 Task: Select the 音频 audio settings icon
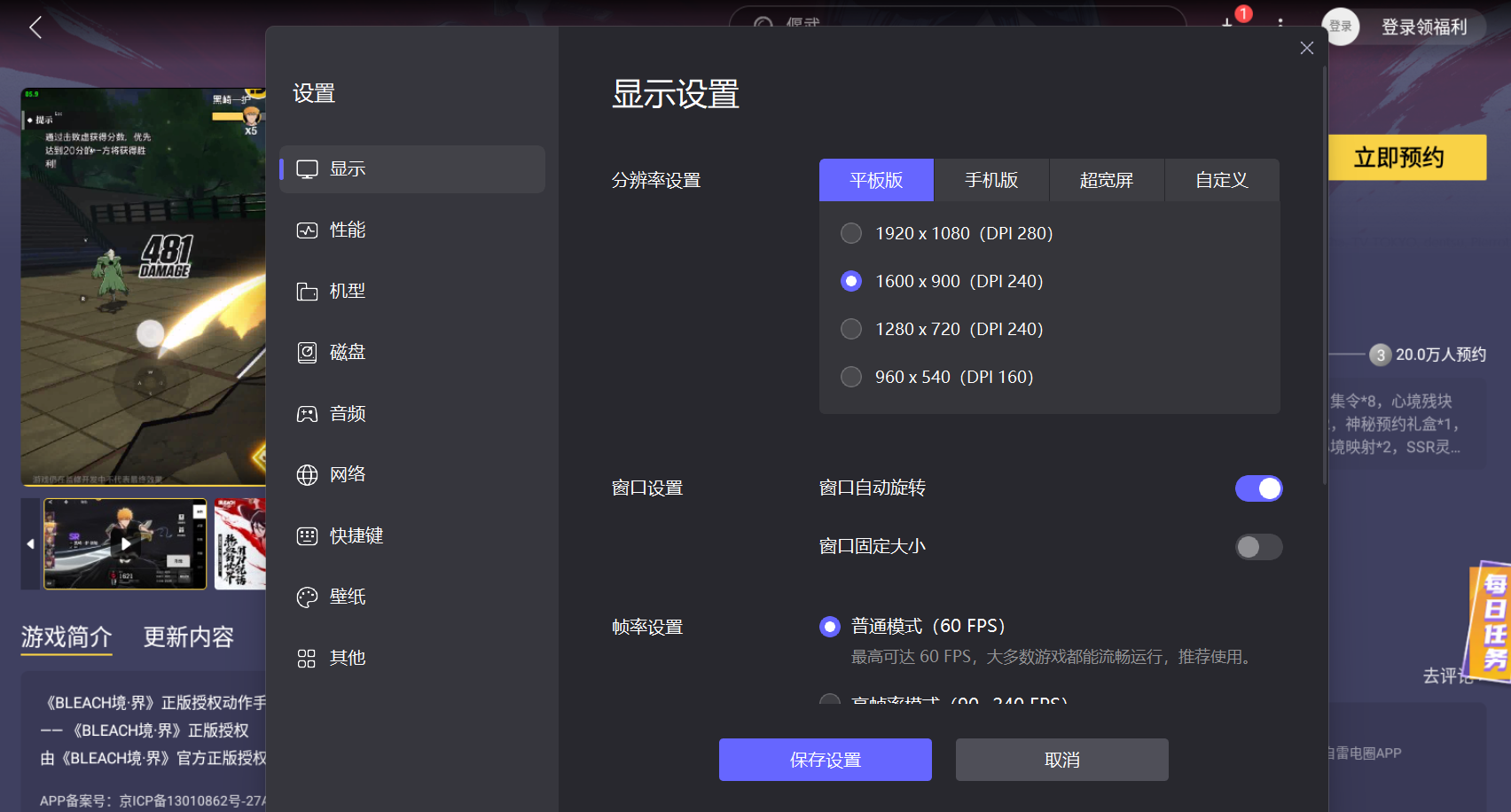(x=307, y=414)
